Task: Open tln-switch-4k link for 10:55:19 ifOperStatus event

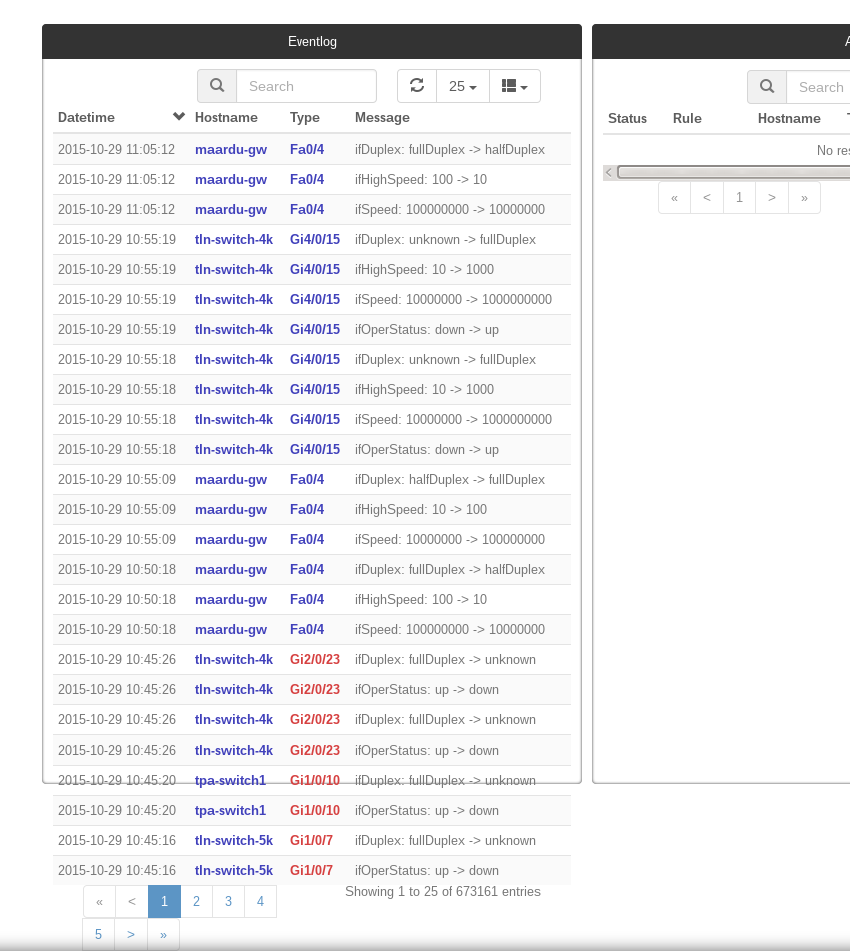Action: coord(234,330)
